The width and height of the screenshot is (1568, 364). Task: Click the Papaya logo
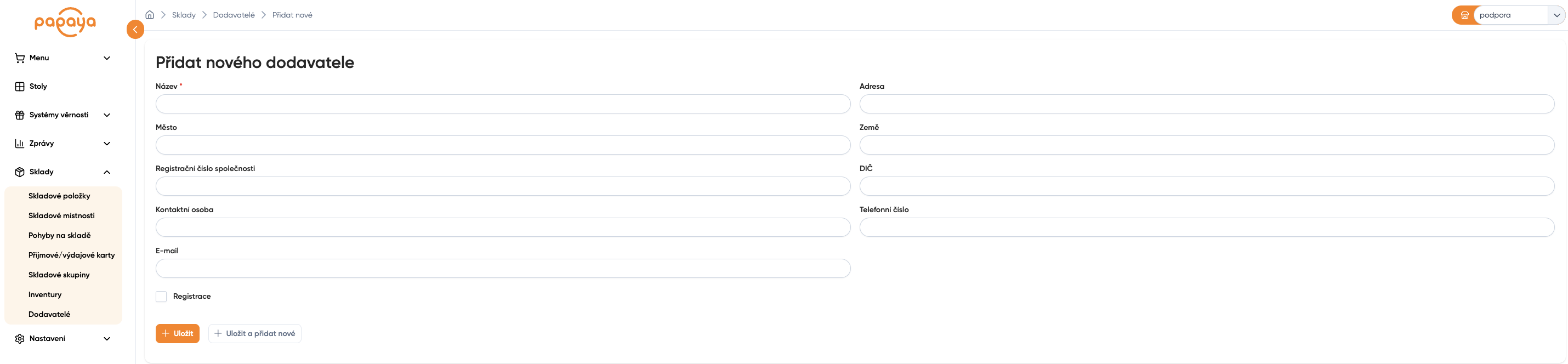[65, 22]
